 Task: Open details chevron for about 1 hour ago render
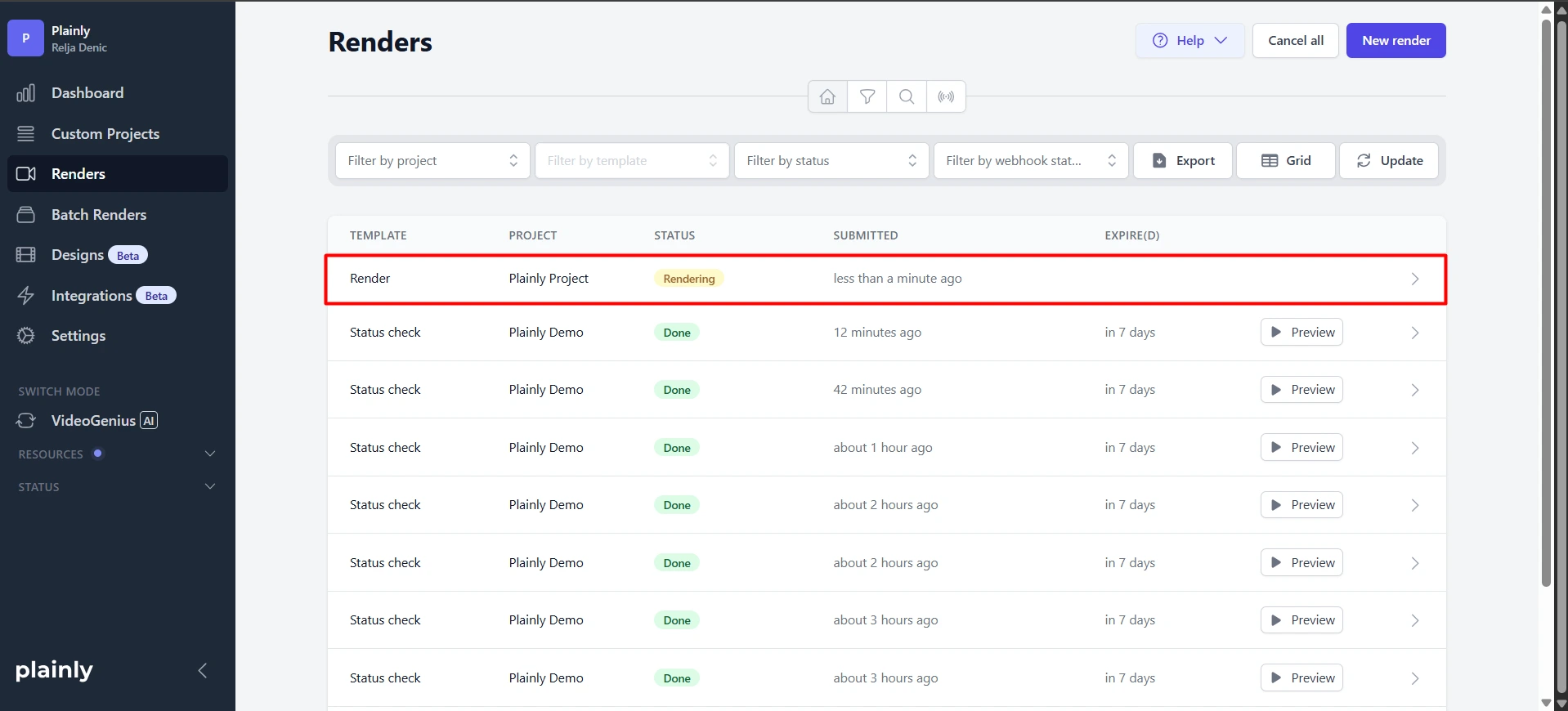click(x=1415, y=448)
